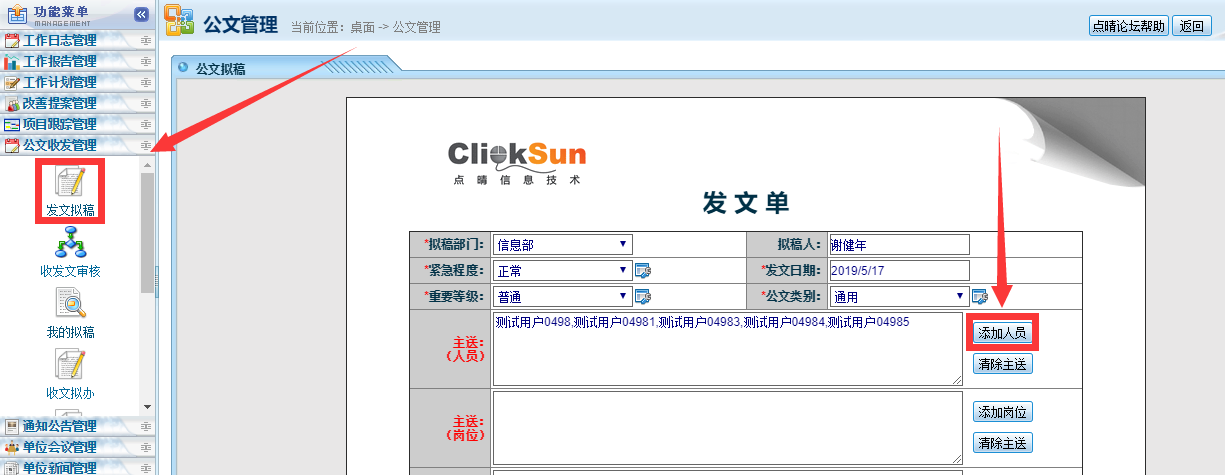Click the 添加岗位 button
This screenshot has width=1225, height=475.
point(1003,412)
